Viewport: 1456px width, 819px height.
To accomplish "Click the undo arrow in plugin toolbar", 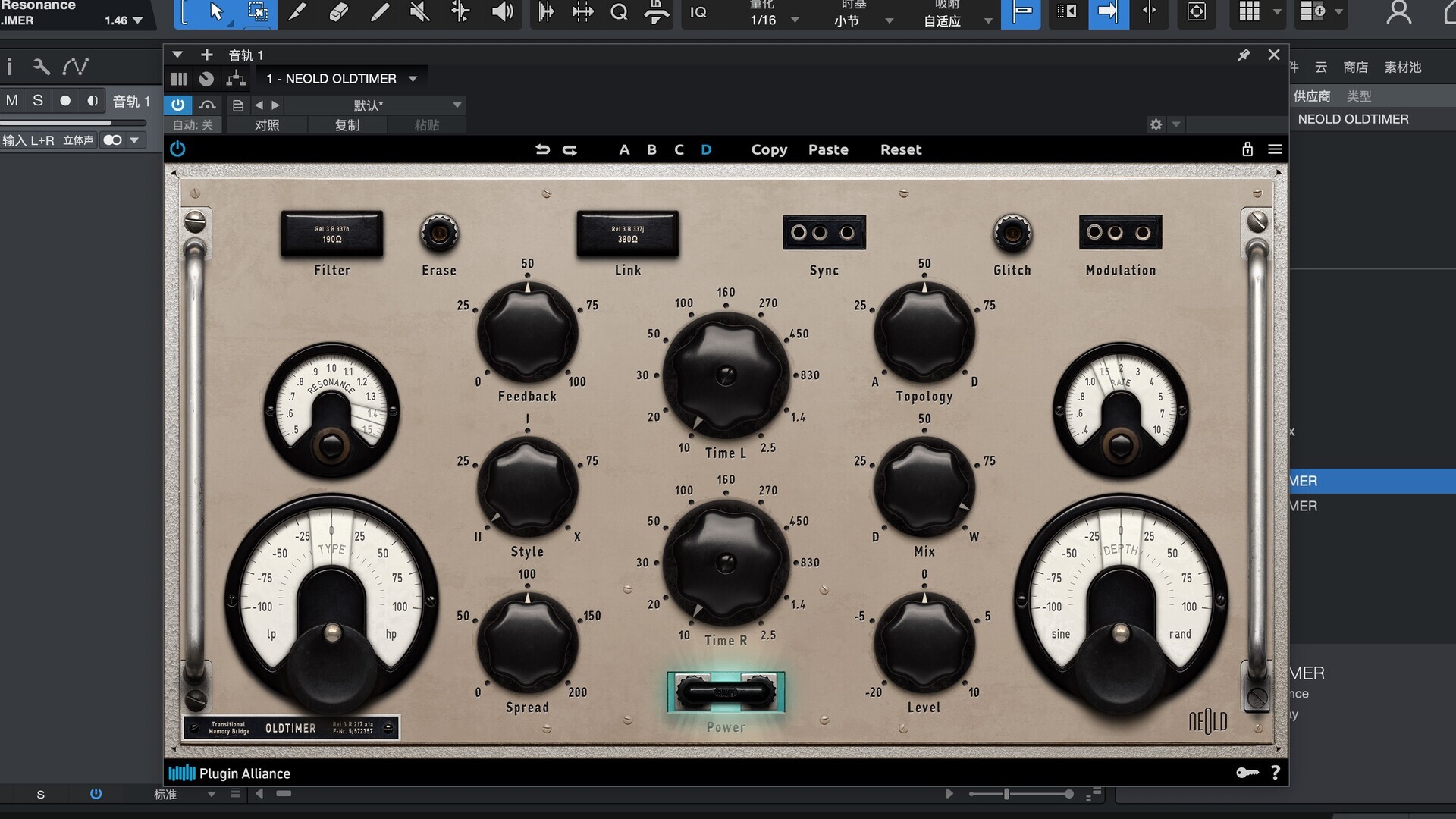I will coord(542,149).
